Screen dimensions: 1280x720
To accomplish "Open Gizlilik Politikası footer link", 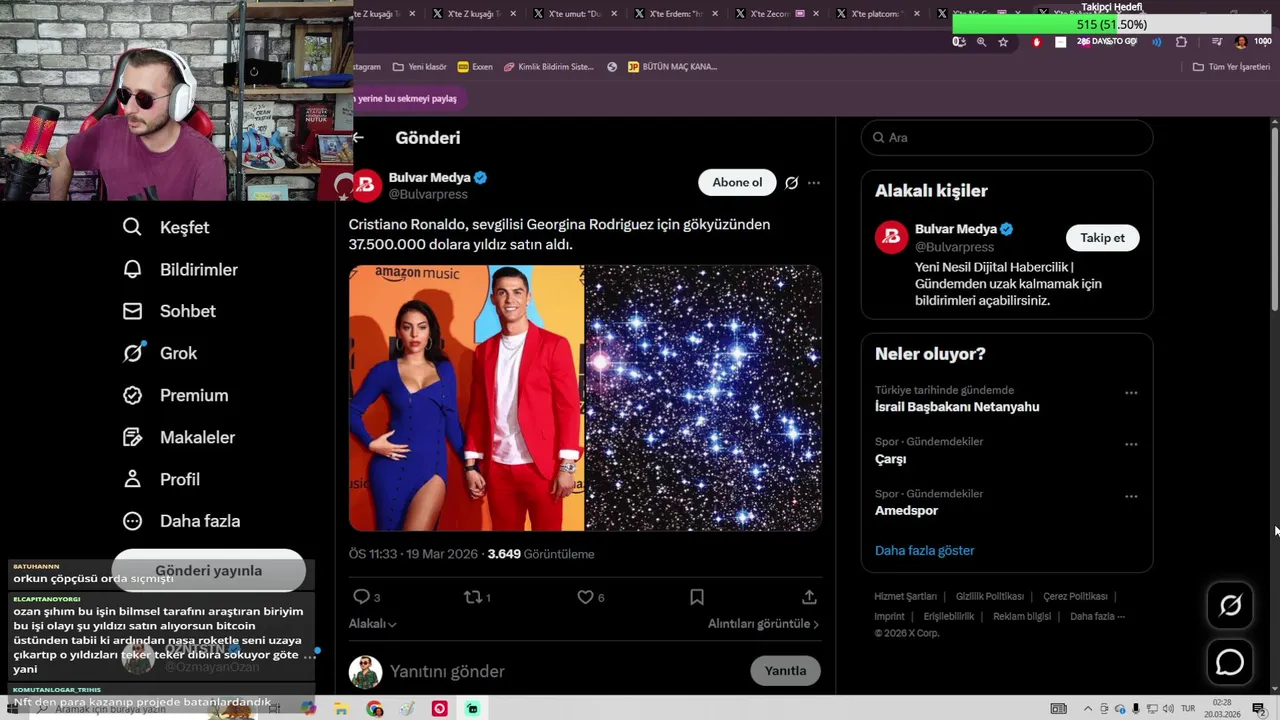I will (x=989, y=596).
